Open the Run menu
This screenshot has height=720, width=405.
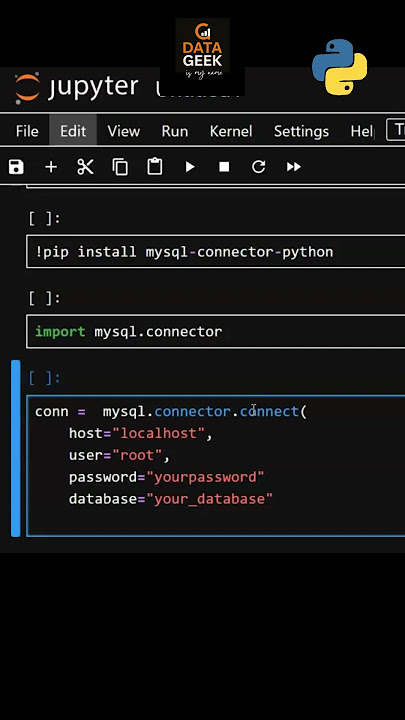[174, 131]
